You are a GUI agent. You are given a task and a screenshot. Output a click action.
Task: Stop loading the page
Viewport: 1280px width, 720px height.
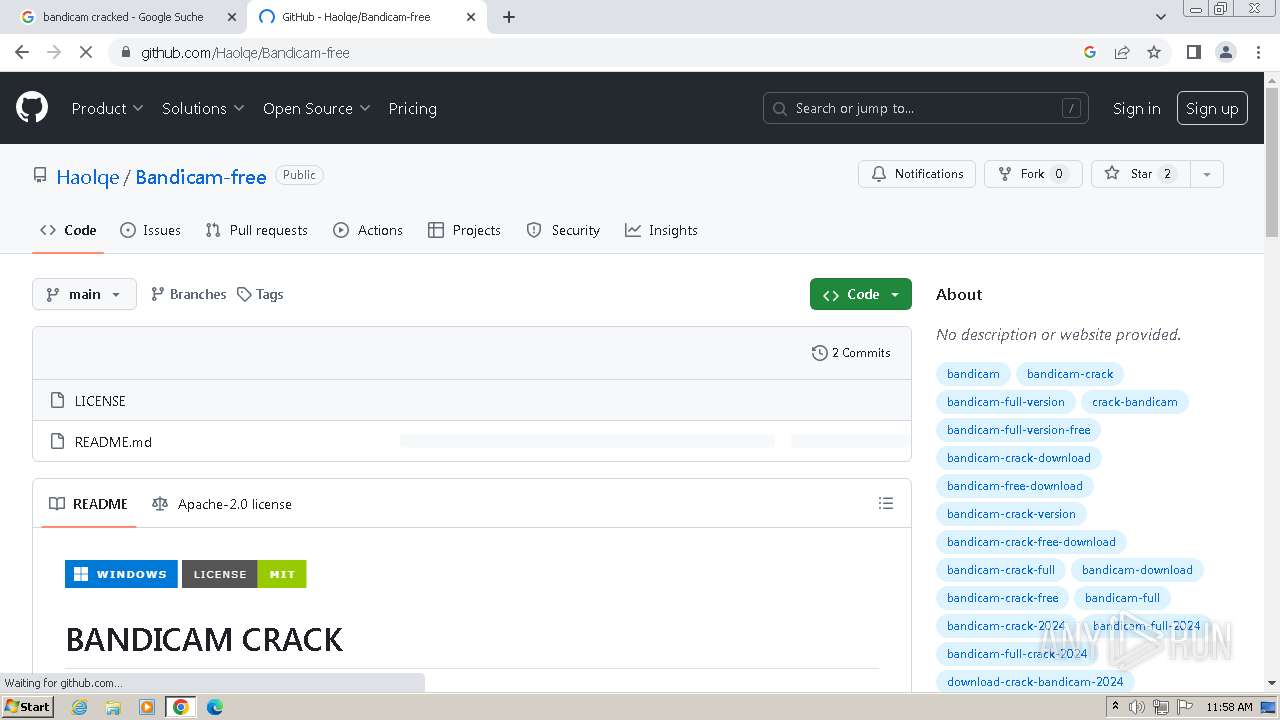[86, 52]
